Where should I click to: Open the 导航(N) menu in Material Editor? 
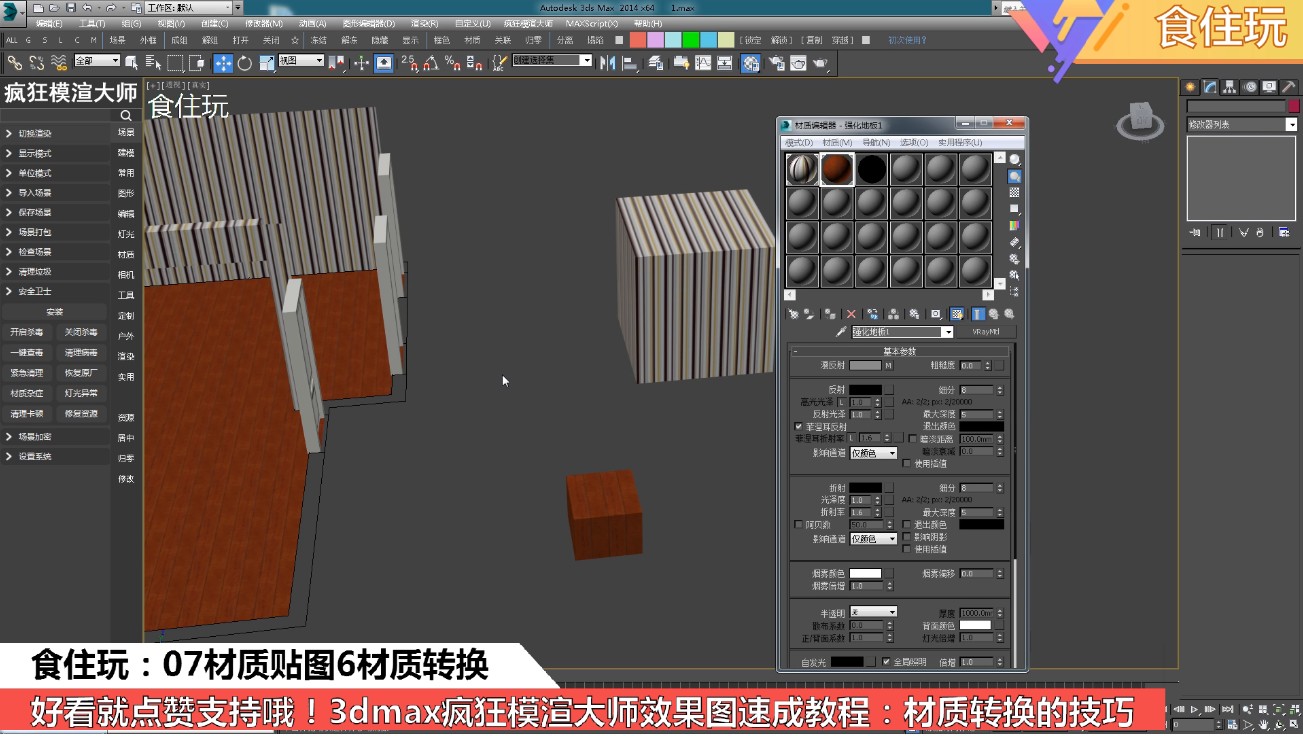click(877, 143)
